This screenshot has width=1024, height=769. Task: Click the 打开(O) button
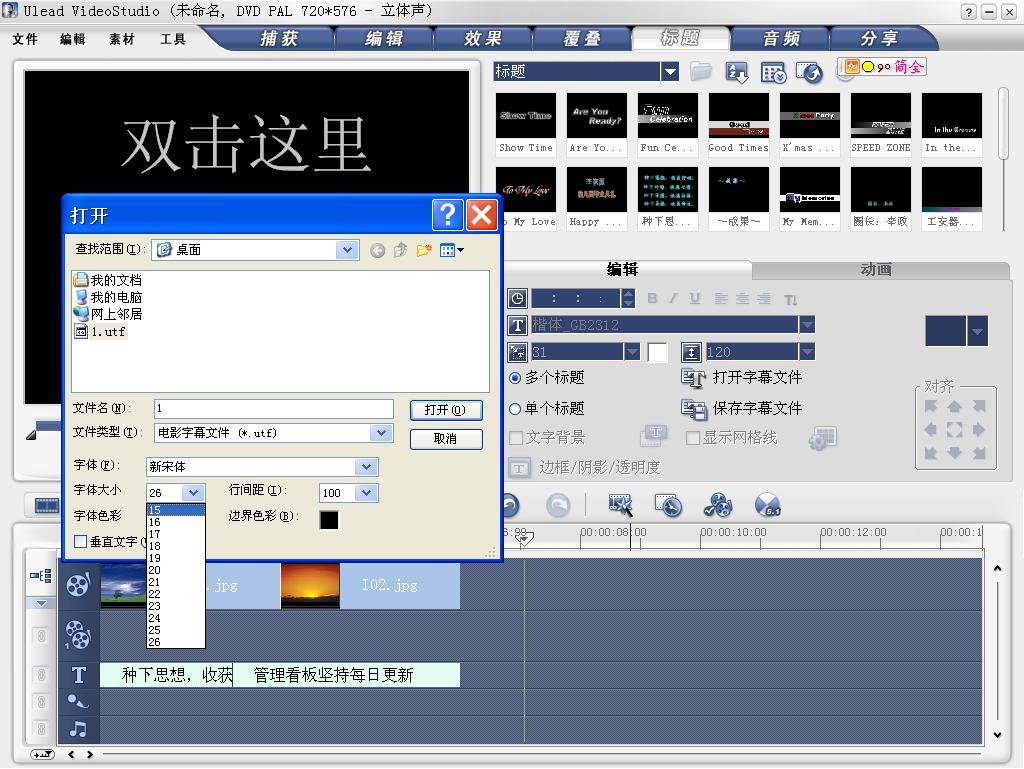click(x=445, y=410)
